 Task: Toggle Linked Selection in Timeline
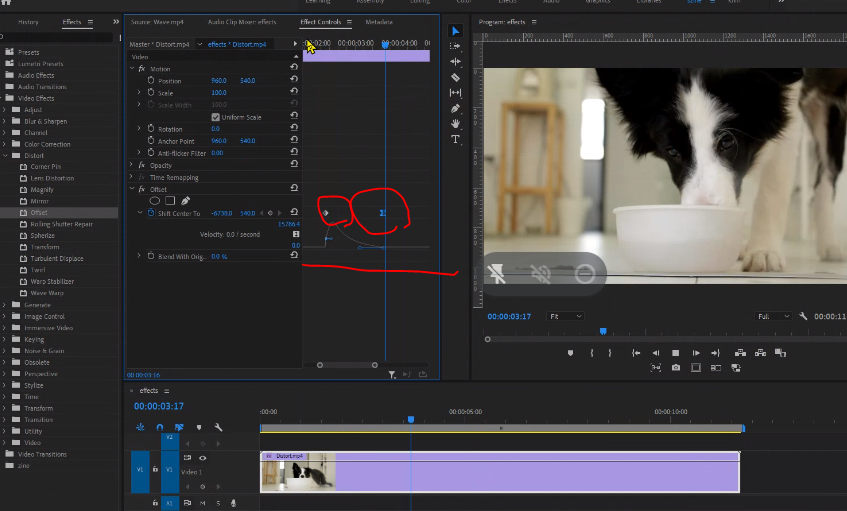pyautogui.click(x=179, y=427)
